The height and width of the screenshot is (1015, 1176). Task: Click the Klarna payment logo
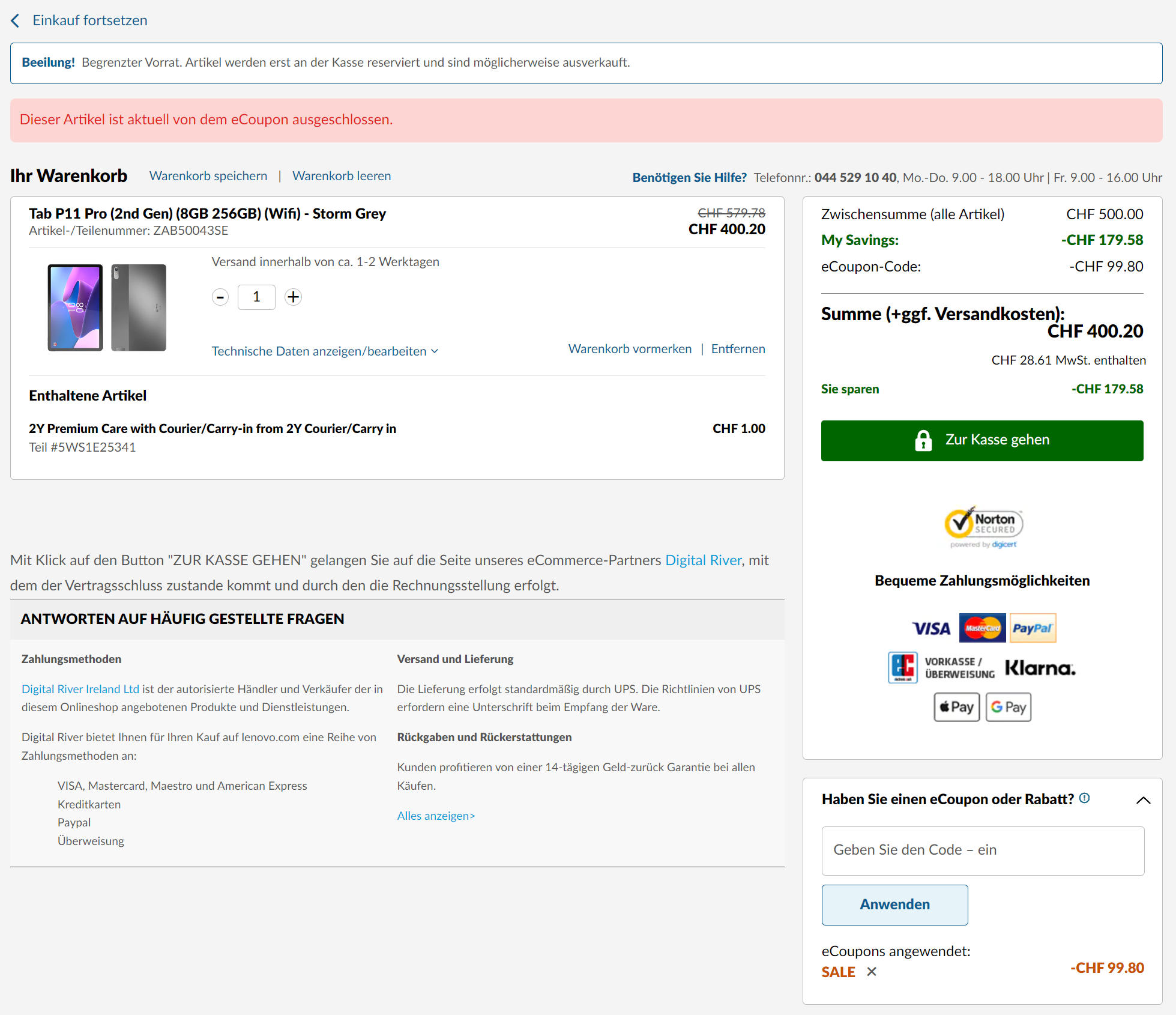pyautogui.click(x=1040, y=668)
